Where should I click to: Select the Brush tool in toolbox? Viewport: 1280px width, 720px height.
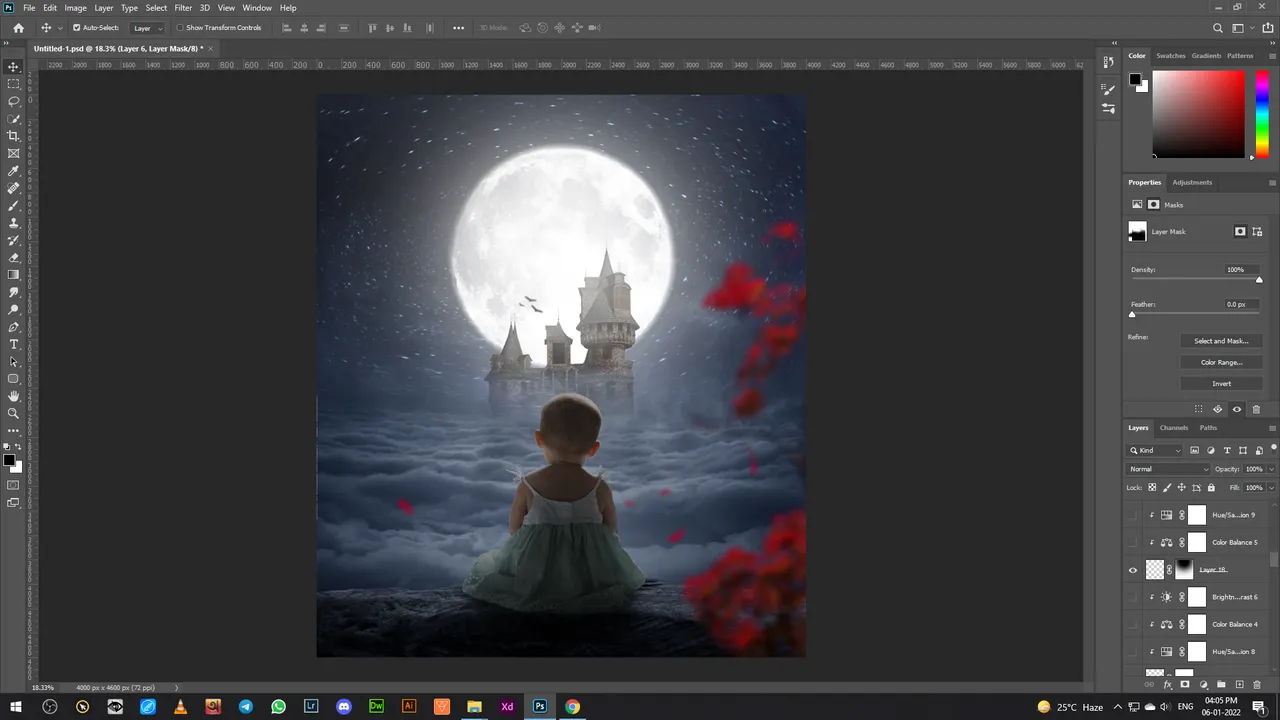13,205
